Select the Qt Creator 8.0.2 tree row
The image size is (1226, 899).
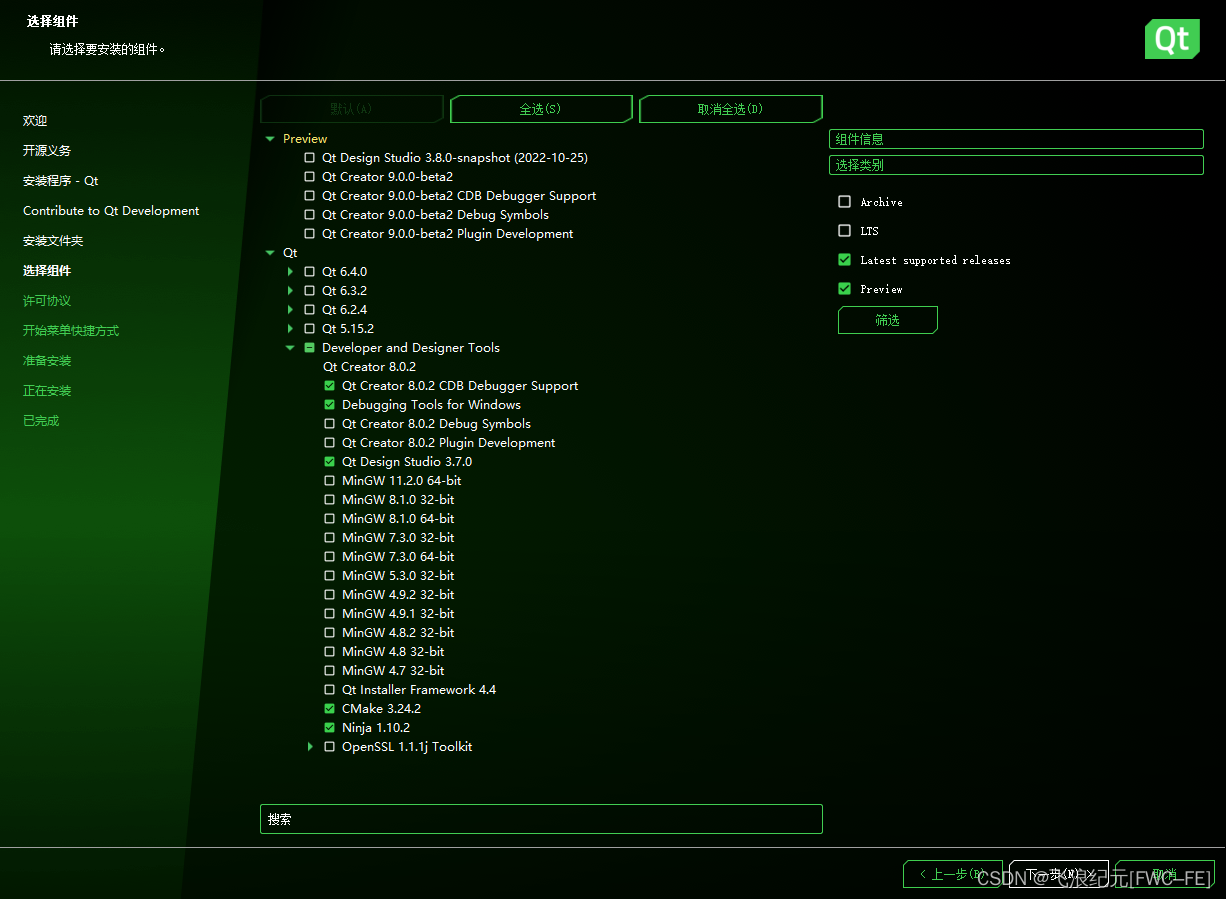tap(369, 367)
